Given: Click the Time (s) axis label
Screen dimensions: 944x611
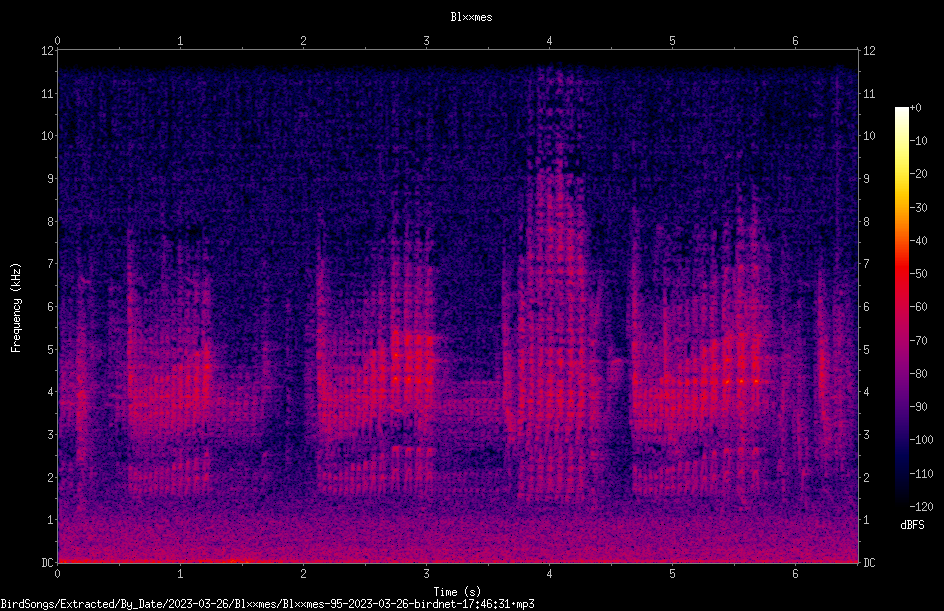Looking at the screenshot, I should coord(457,592).
